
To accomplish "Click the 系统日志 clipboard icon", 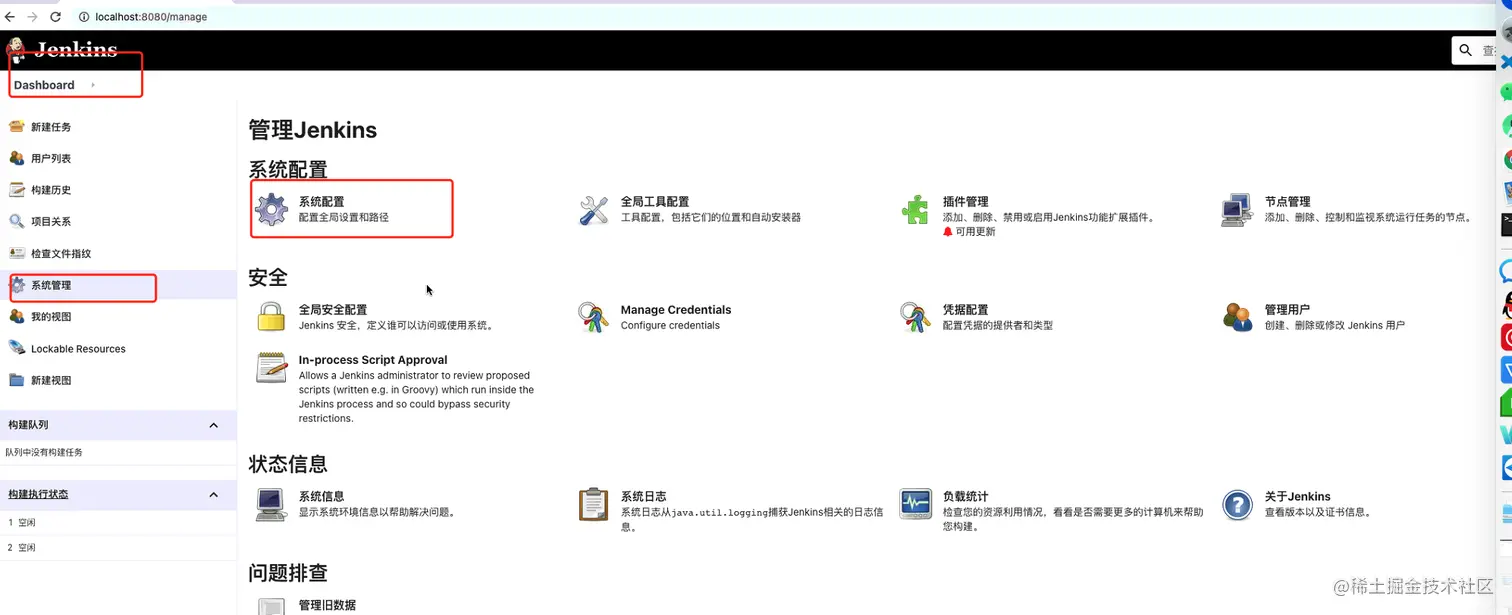I will point(594,504).
